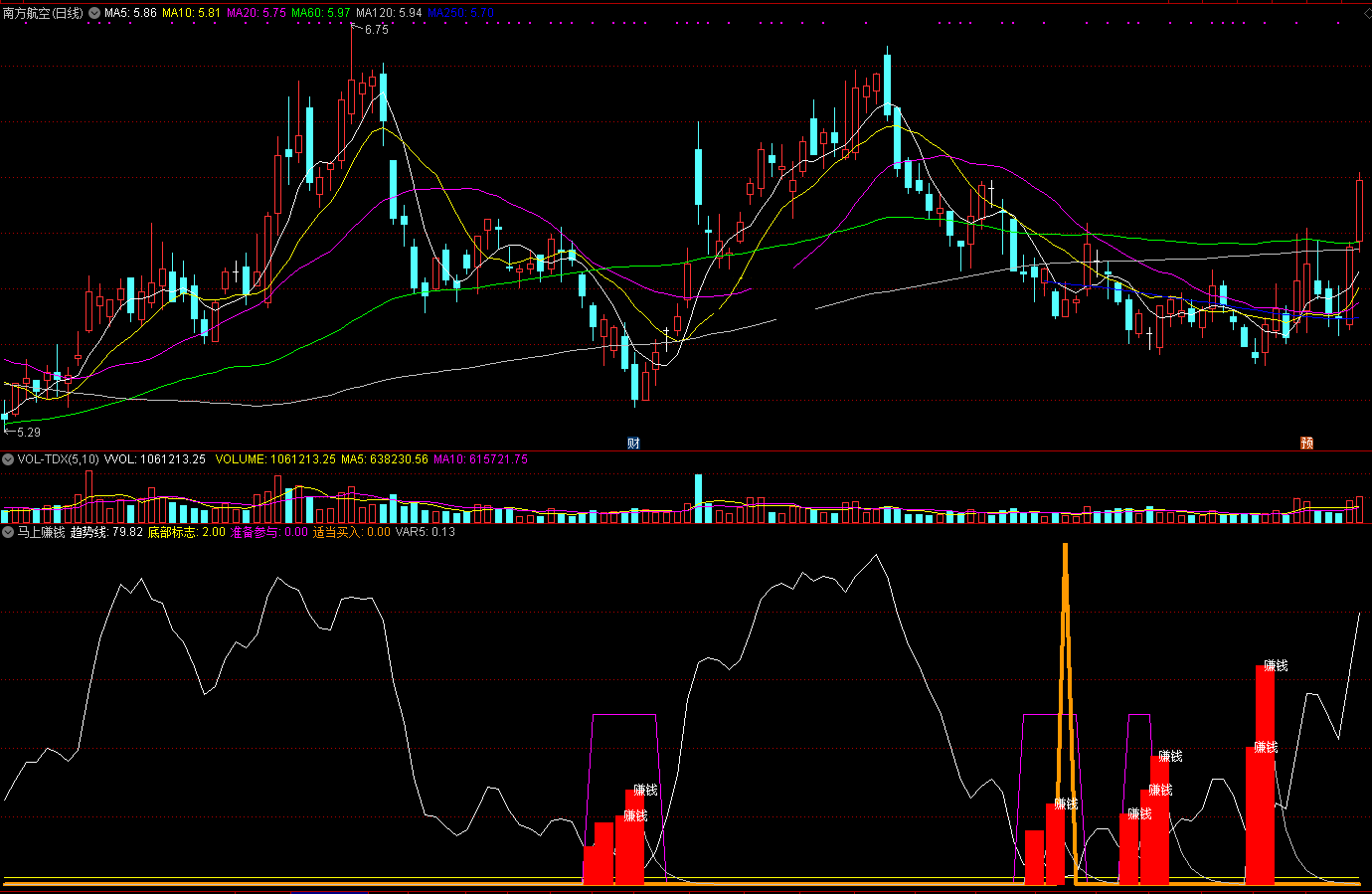Click the 趋势线: 79.82 value

(106, 532)
